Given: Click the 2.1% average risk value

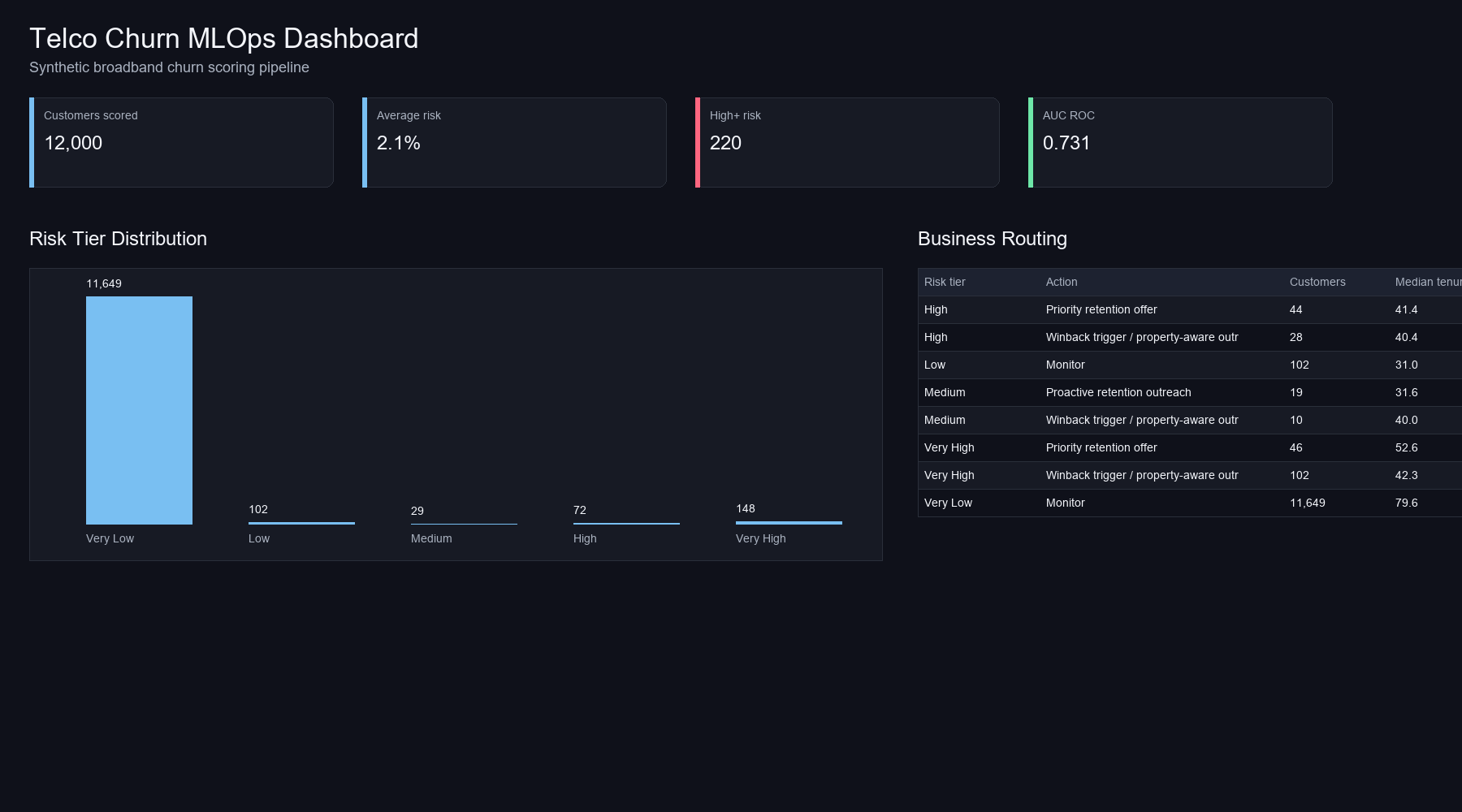Looking at the screenshot, I should tap(399, 143).
